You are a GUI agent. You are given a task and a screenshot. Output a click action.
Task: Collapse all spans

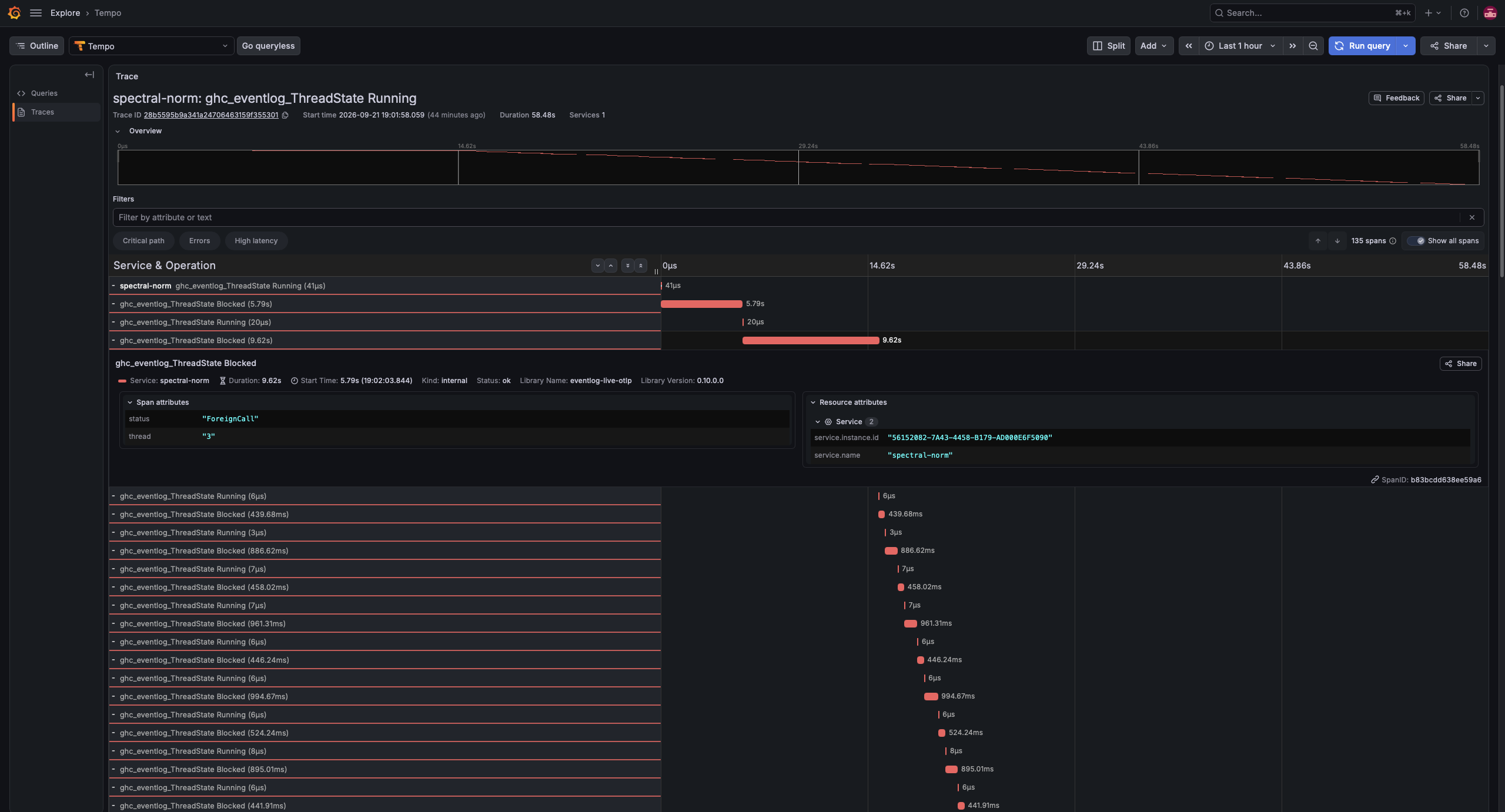point(641,266)
